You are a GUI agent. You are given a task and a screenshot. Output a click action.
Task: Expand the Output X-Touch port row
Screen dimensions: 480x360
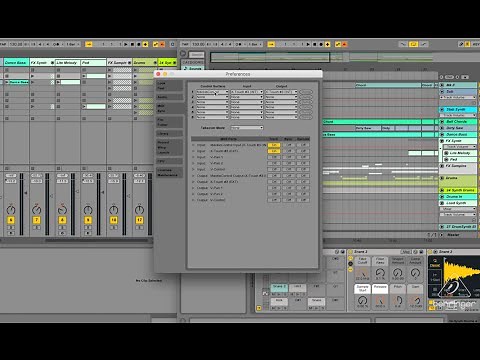(193, 182)
